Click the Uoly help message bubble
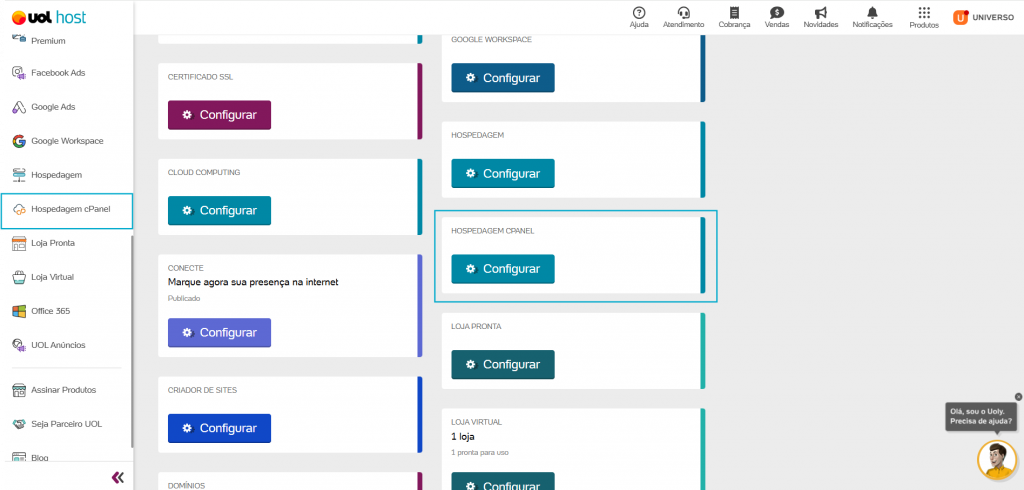Image resolution: width=1024 pixels, height=490 pixels. point(981,417)
